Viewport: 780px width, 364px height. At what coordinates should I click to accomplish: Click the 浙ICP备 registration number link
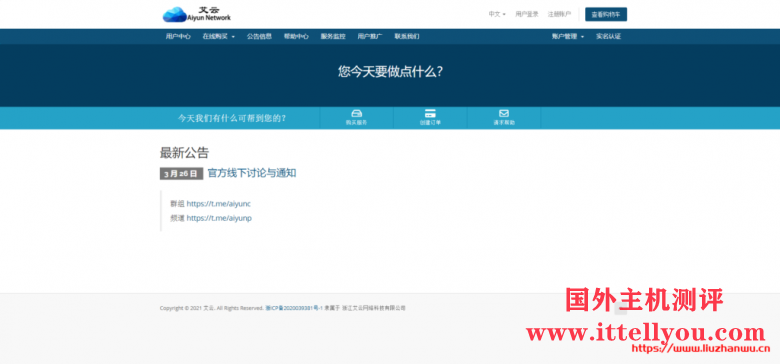pyautogui.click(x=294, y=308)
